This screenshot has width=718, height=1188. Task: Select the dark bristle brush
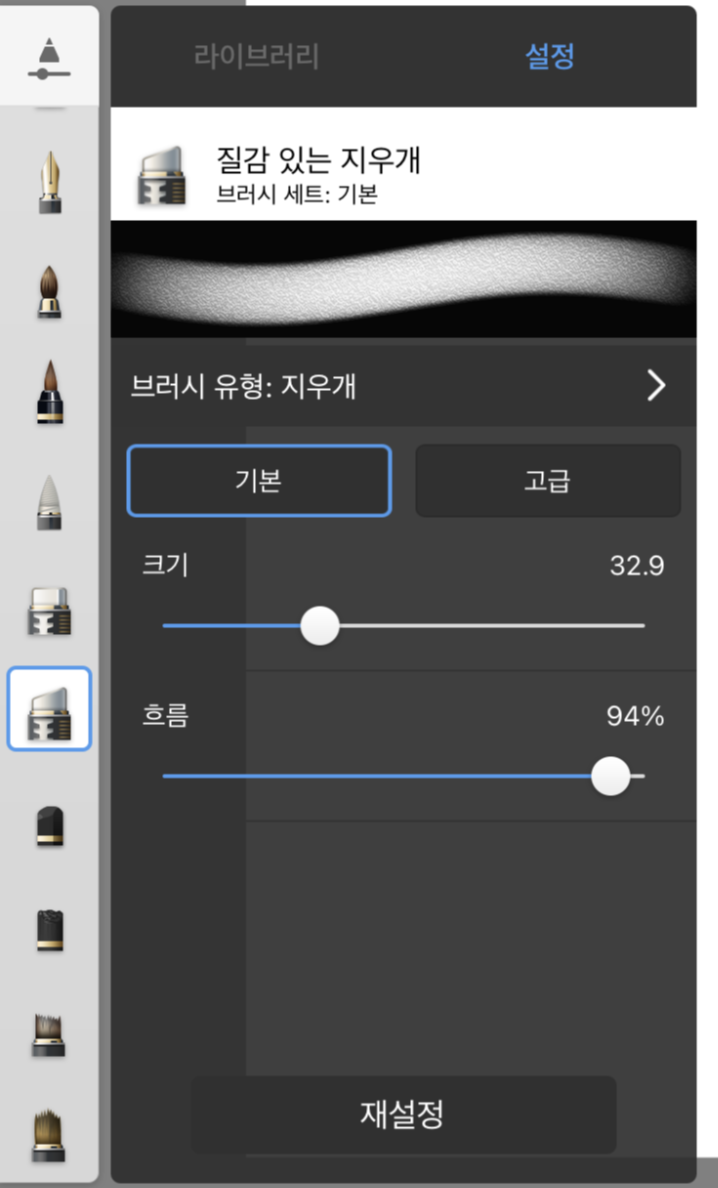50,1036
